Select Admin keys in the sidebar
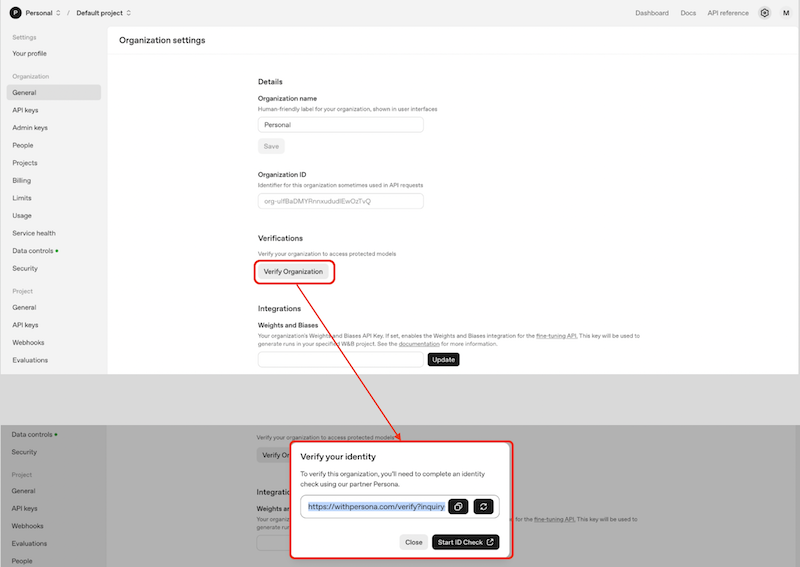The image size is (800, 567). [30, 128]
